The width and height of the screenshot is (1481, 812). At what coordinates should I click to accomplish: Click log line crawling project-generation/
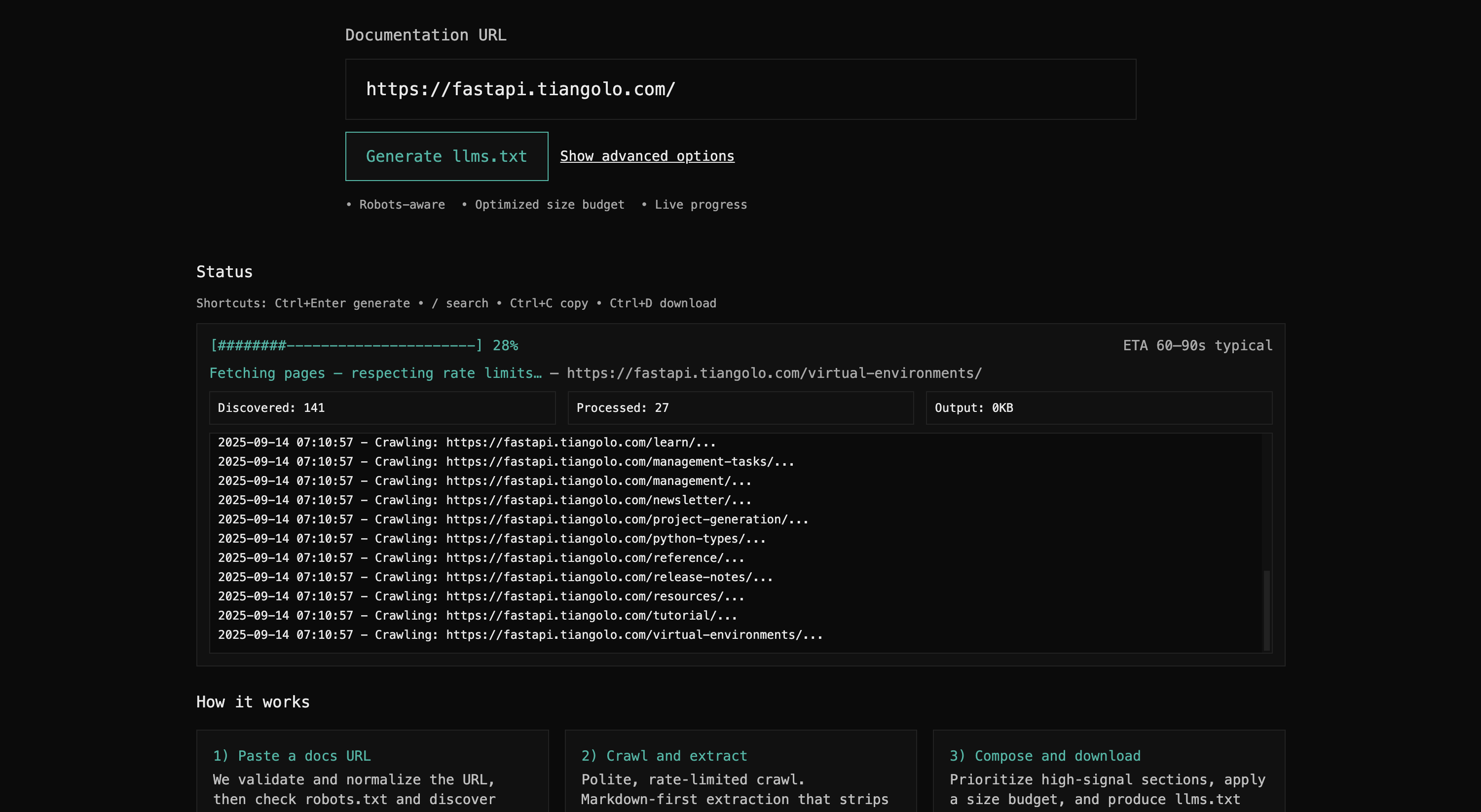514,519
